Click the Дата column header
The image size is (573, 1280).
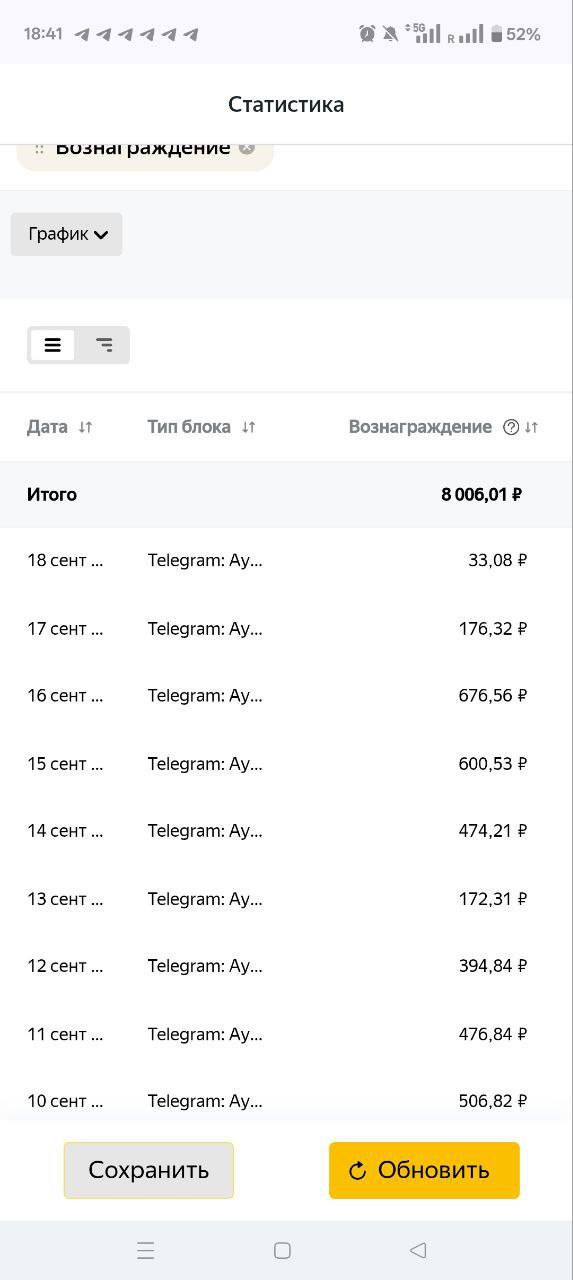pos(47,427)
